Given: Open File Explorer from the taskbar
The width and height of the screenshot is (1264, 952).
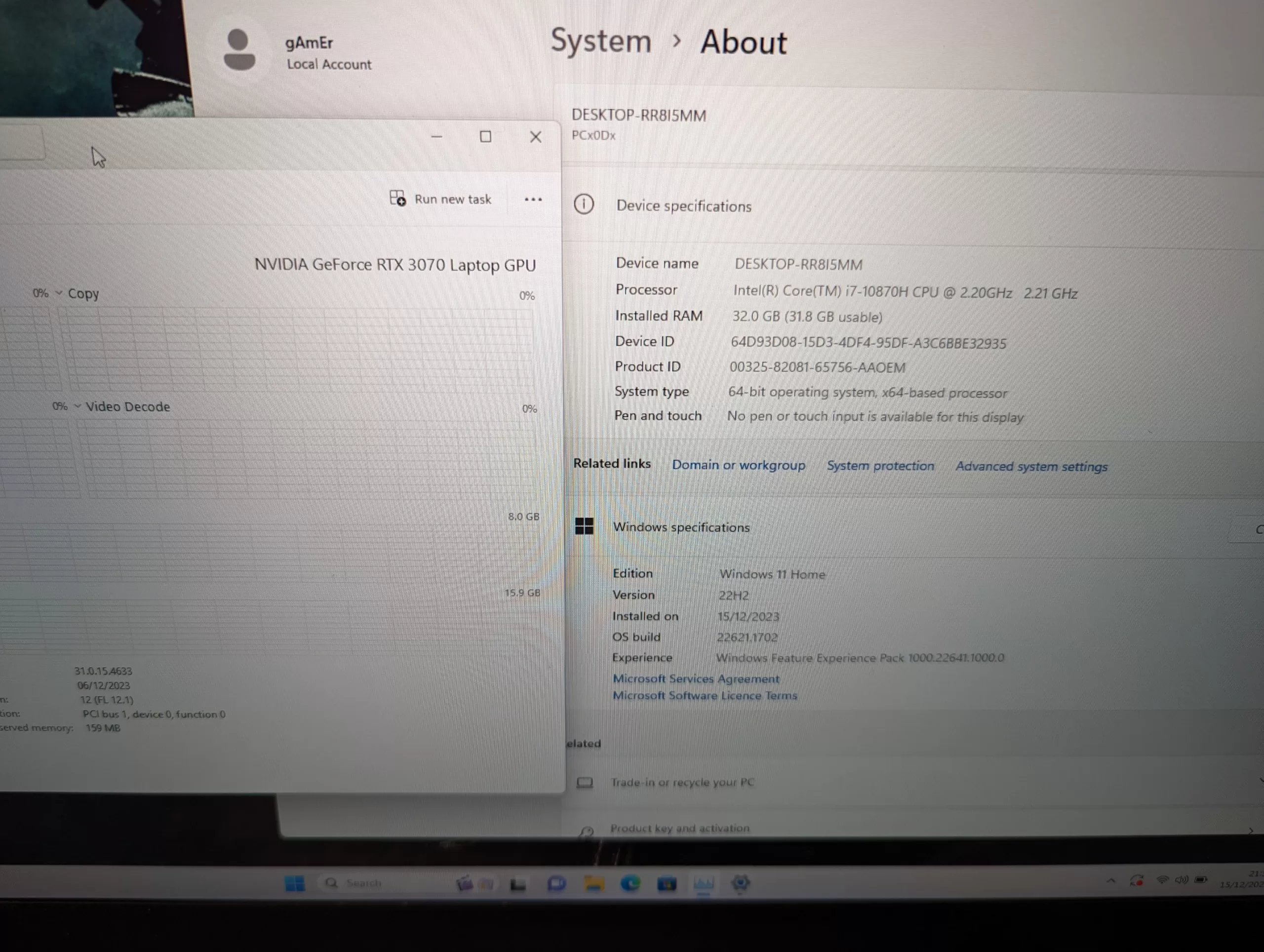Looking at the screenshot, I should pyautogui.click(x=593, y=883).
